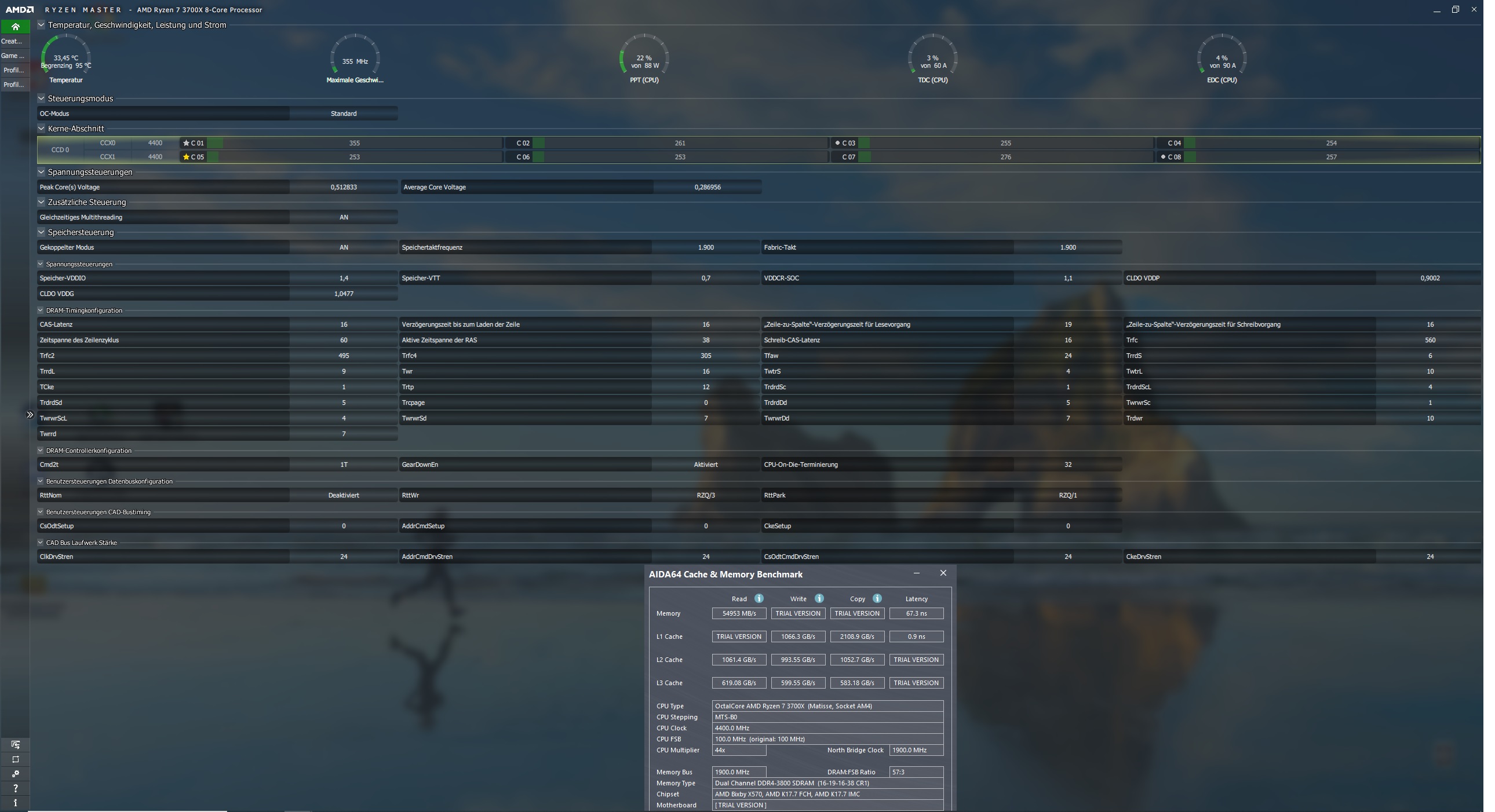Collapse the Steuerungsmodus section
The image size is (1495, 812).
41,99
